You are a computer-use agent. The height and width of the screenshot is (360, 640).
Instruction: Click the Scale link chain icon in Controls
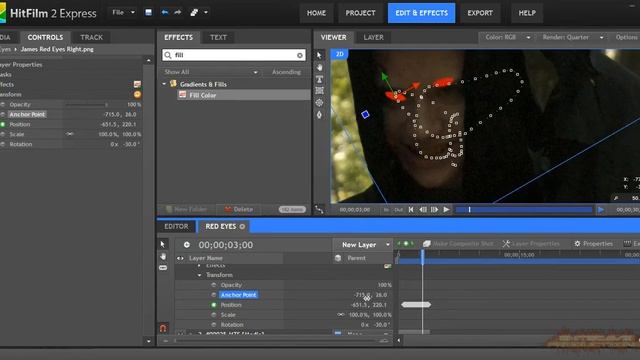pos(70,134)
